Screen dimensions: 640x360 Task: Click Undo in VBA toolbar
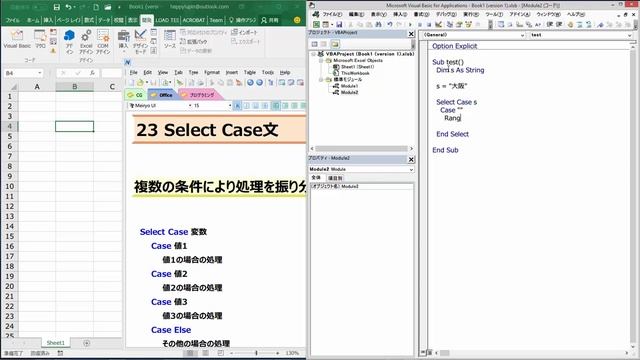click(390, 24)
